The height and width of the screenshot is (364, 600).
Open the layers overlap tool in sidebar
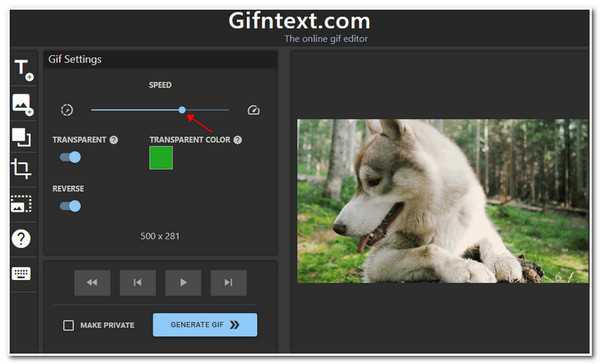point(21,137)
